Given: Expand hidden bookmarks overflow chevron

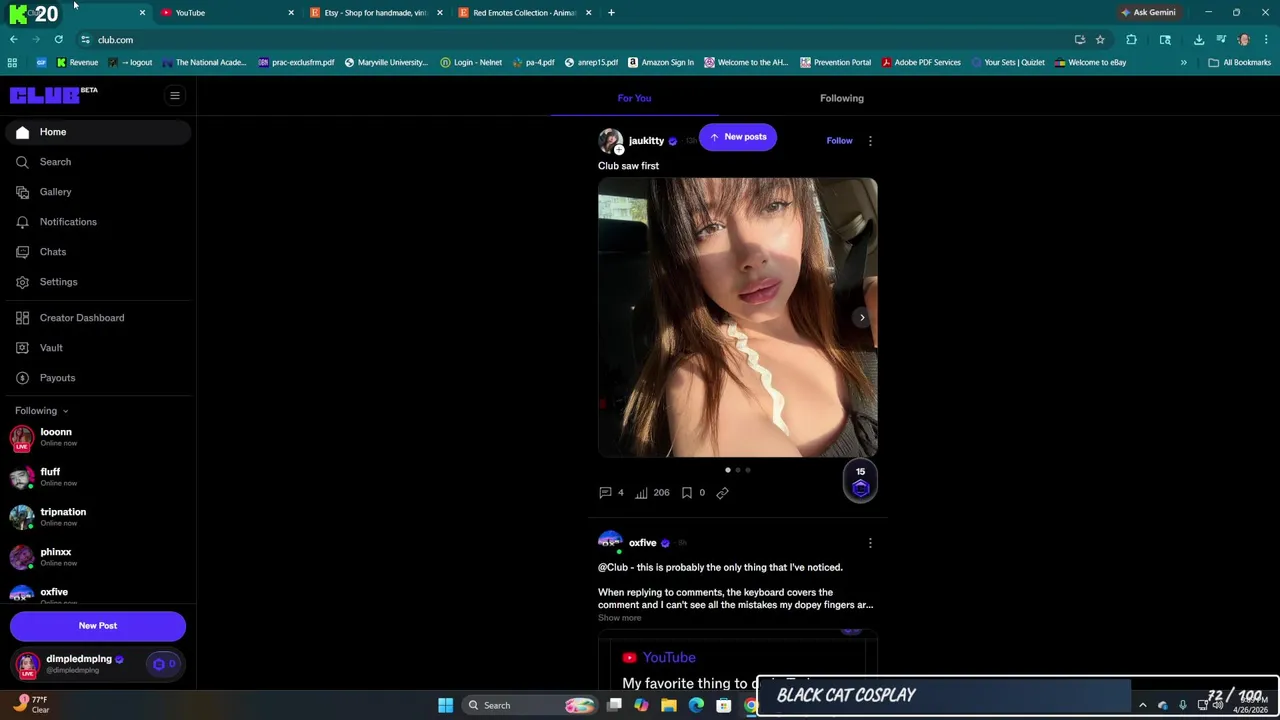Looking at the screenshot, I should (x=1183, y=63).
